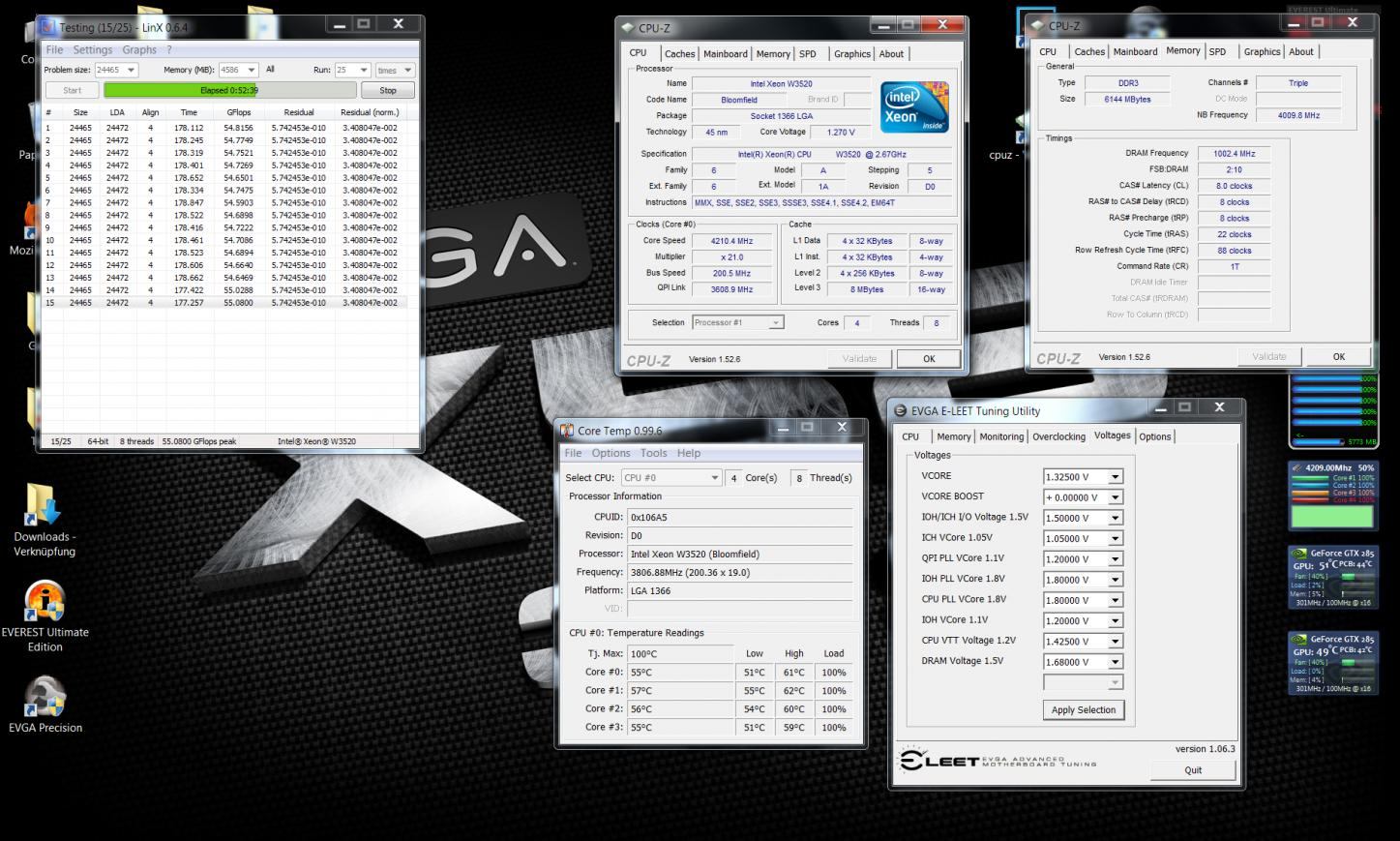
Task: Switch to Mainboard tab in CPU-Z processor window
Action: tap(726, 54)
